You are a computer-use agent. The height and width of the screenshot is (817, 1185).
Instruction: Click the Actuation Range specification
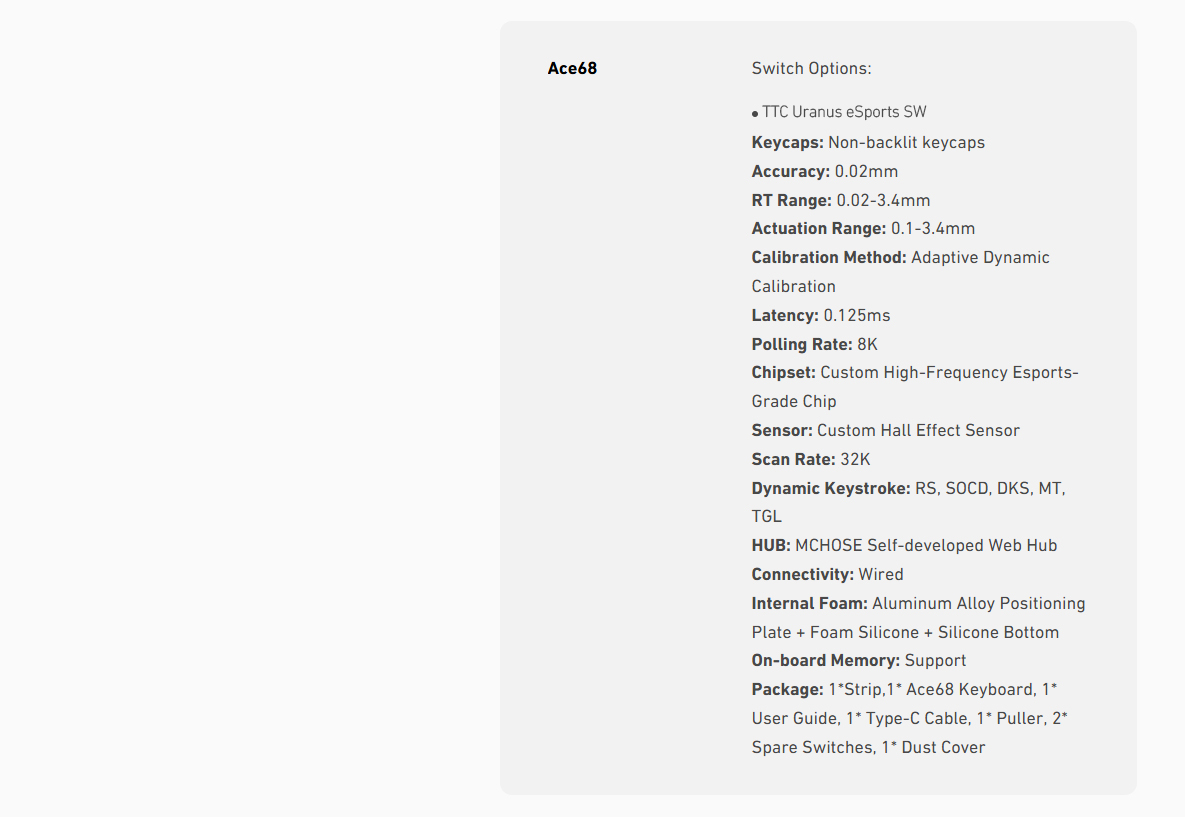862,229
